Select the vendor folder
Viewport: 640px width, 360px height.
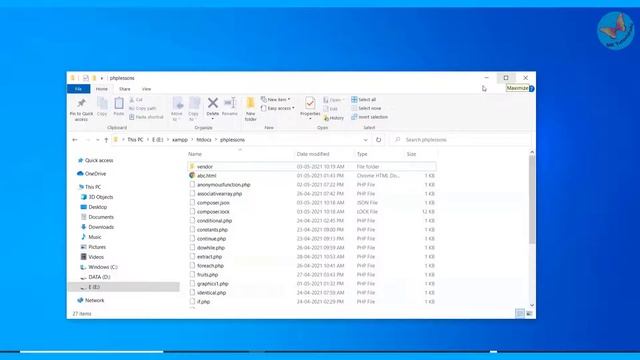coord(312,167)
